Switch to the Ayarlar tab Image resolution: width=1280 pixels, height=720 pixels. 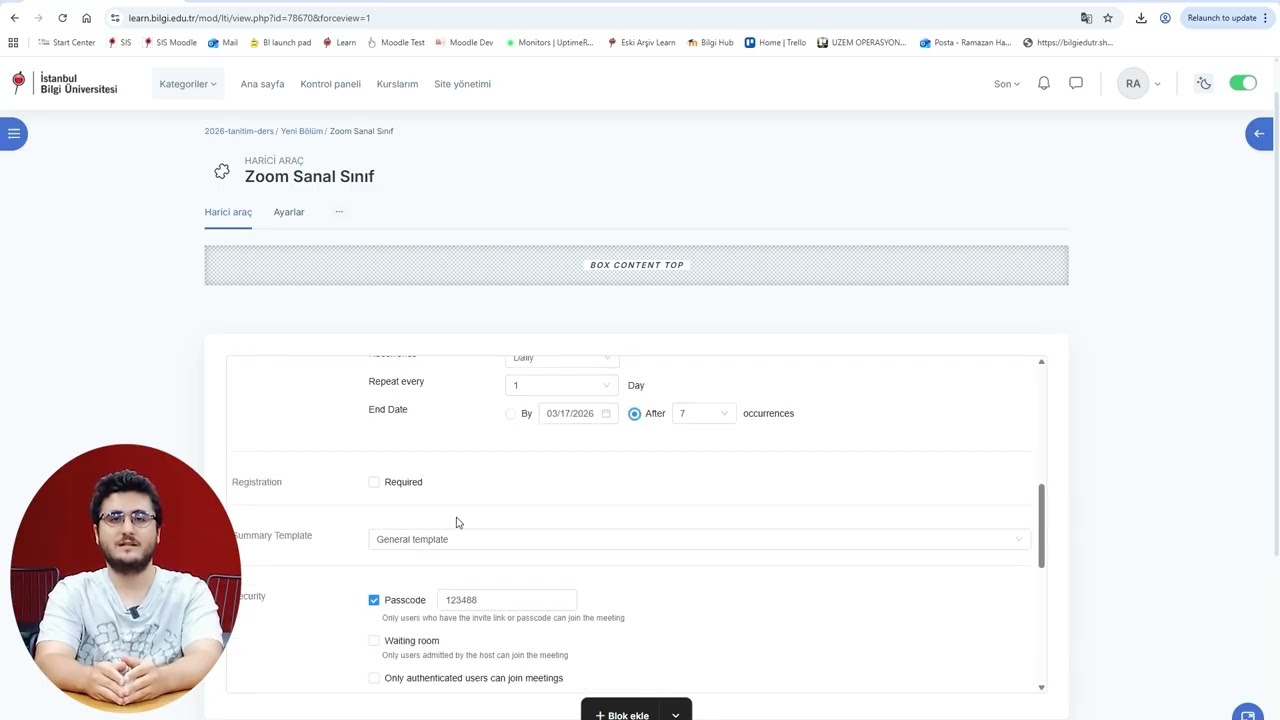289,212
